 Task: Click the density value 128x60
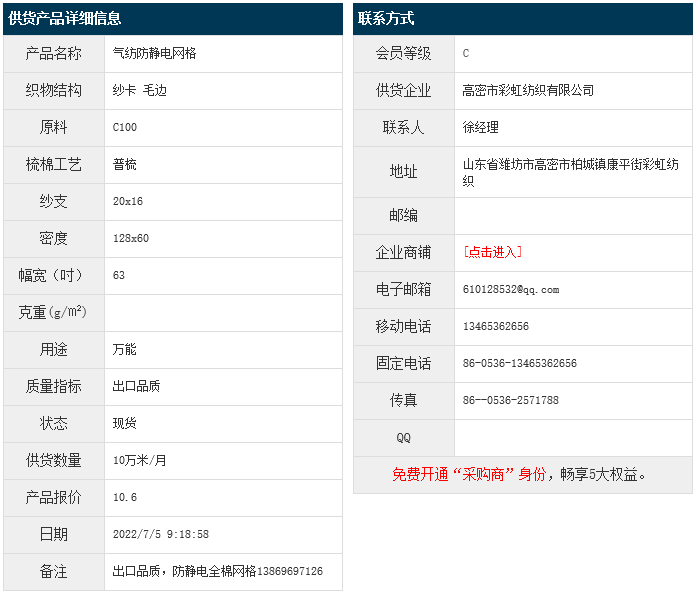click(x=130, y=238)
